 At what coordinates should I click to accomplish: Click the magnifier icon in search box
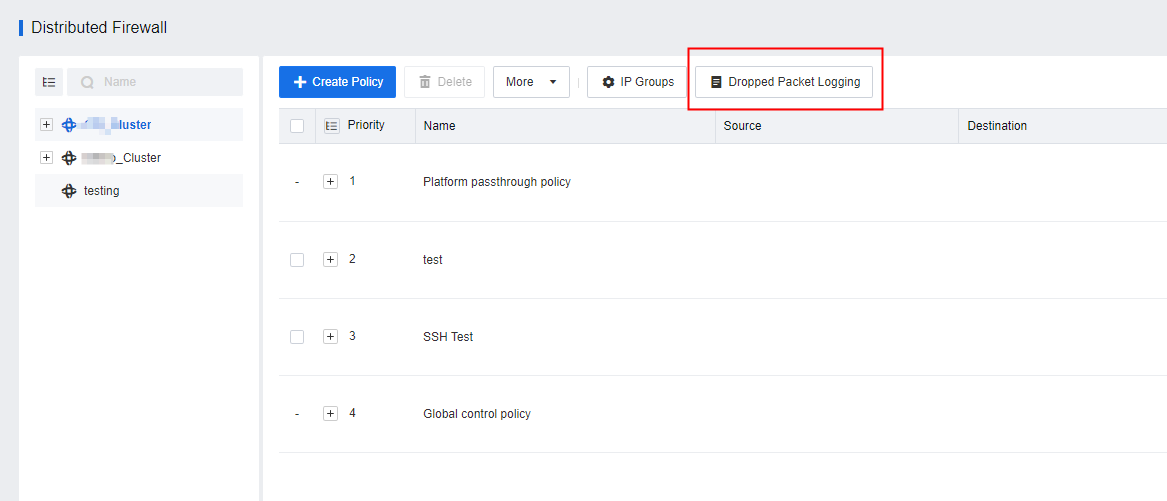(87, 83)
